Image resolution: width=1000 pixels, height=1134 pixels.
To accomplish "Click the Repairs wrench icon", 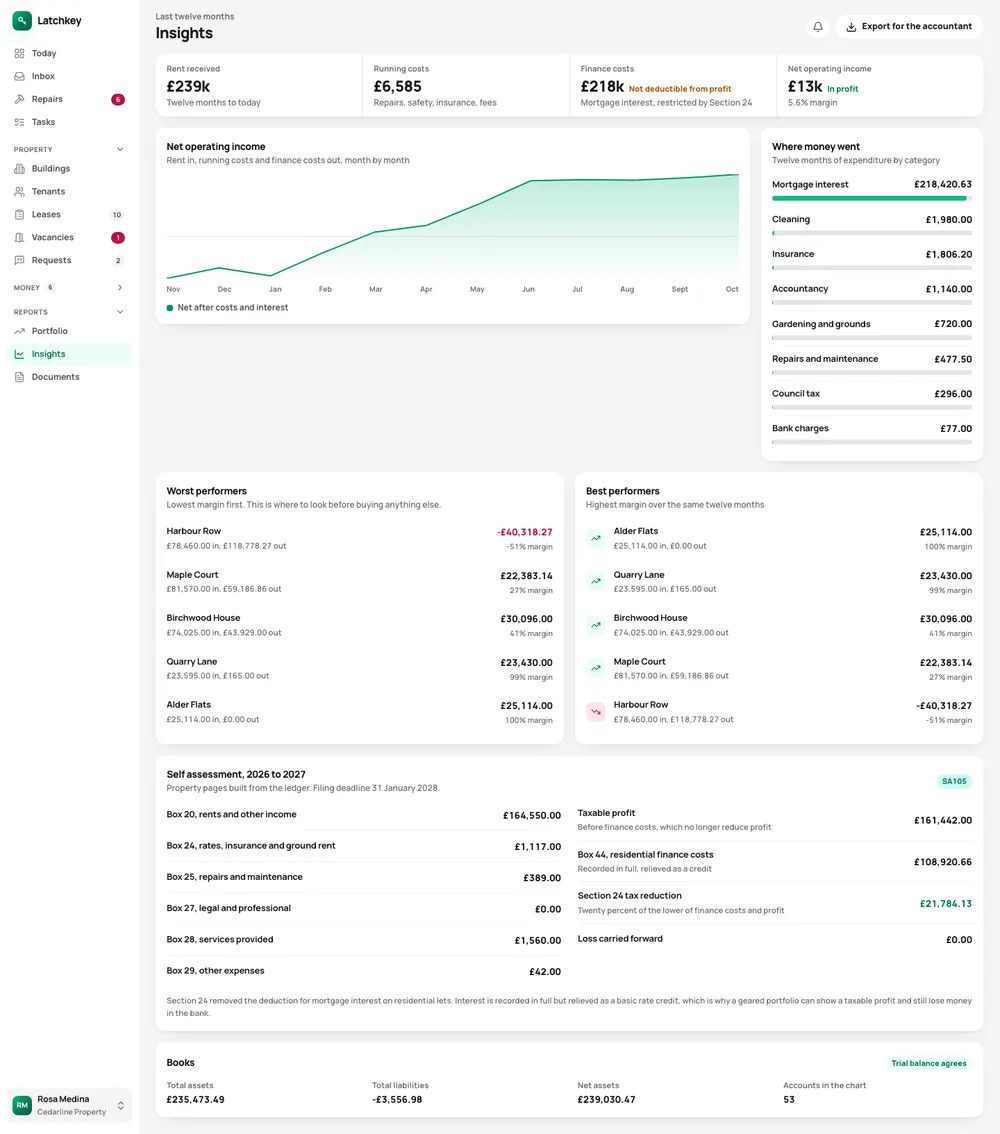I will (x=20, y=99).
